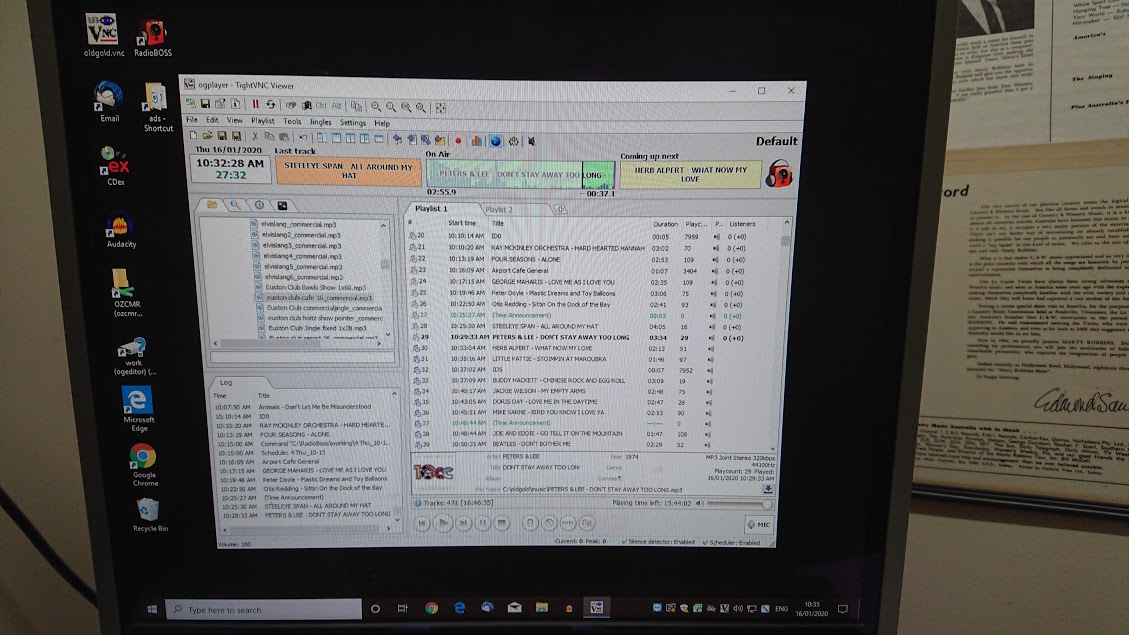Click the Play playback button
Screen dimensions: 1129x635
tap(443, 523)
